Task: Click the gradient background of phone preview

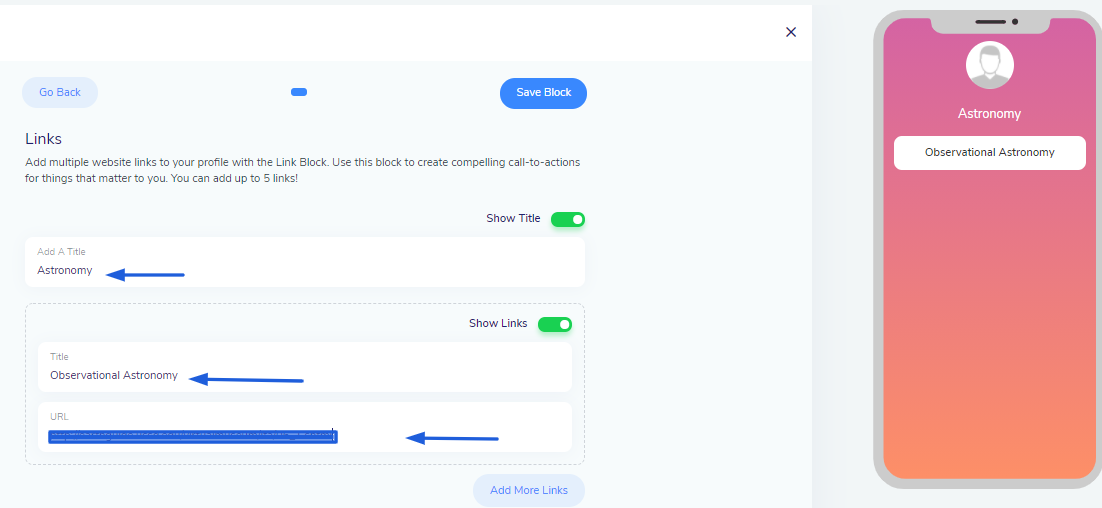Action: click(x=989, y=320)
